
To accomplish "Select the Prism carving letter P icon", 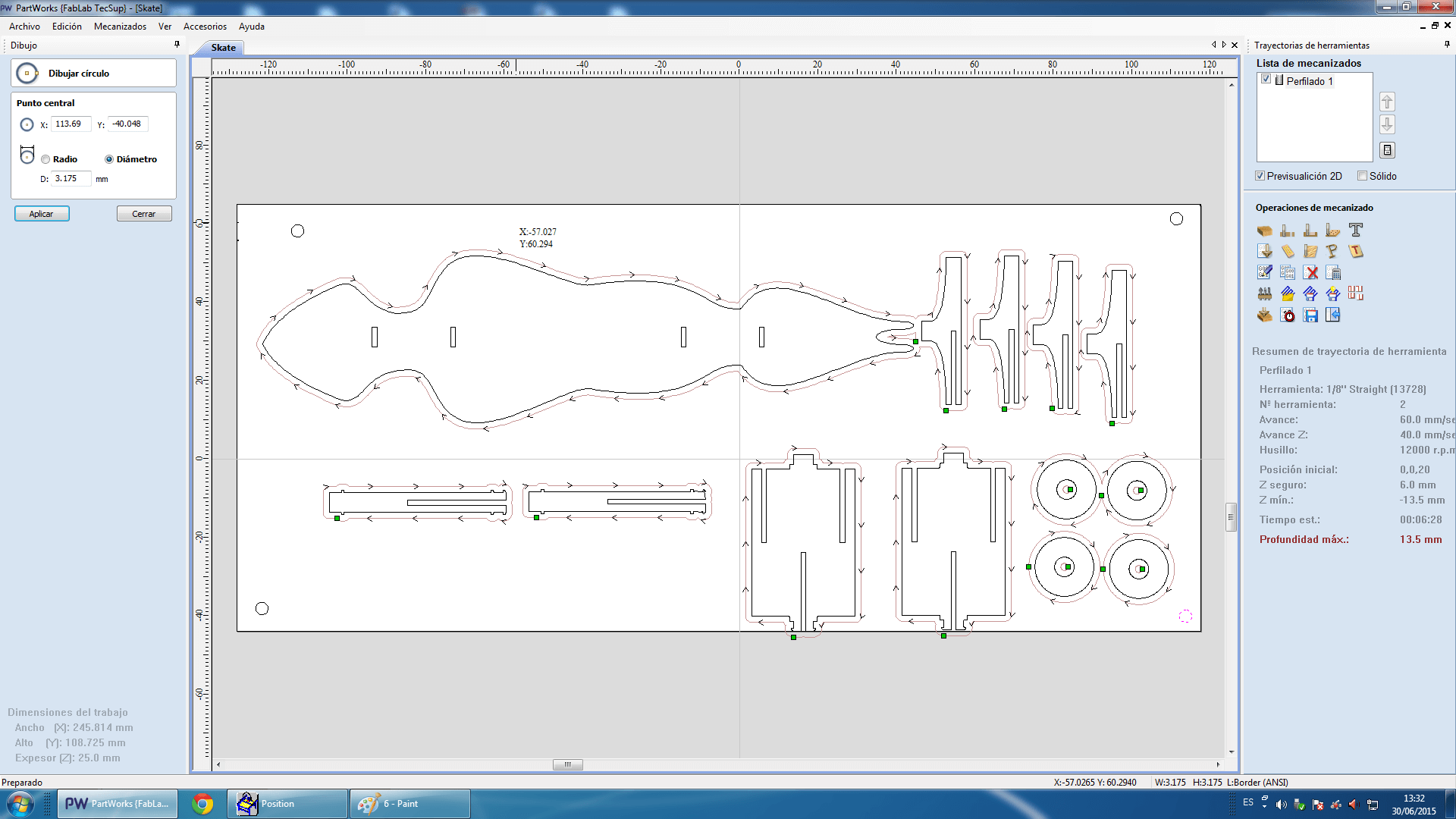I will pos(1332,251).
